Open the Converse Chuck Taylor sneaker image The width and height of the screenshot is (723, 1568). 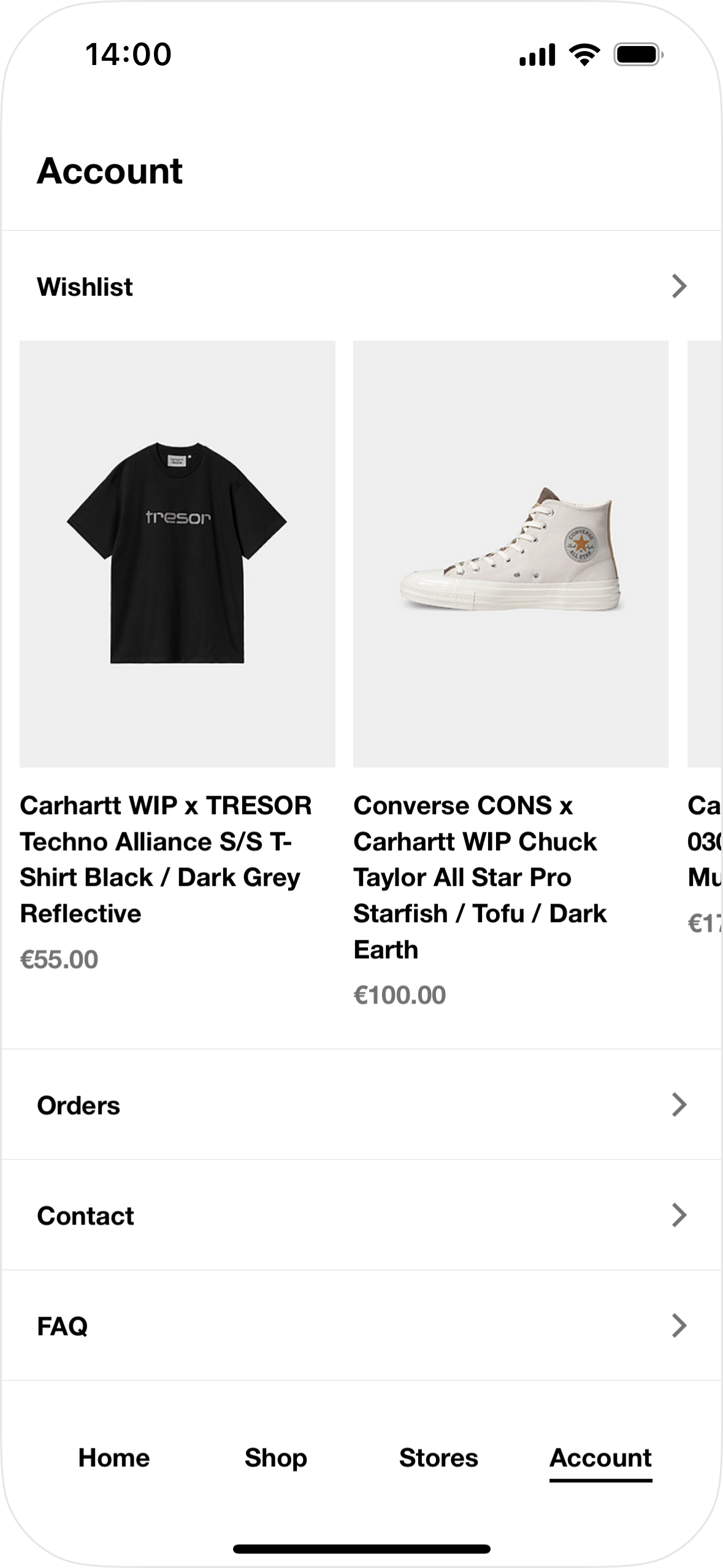(x=510, y=553)
